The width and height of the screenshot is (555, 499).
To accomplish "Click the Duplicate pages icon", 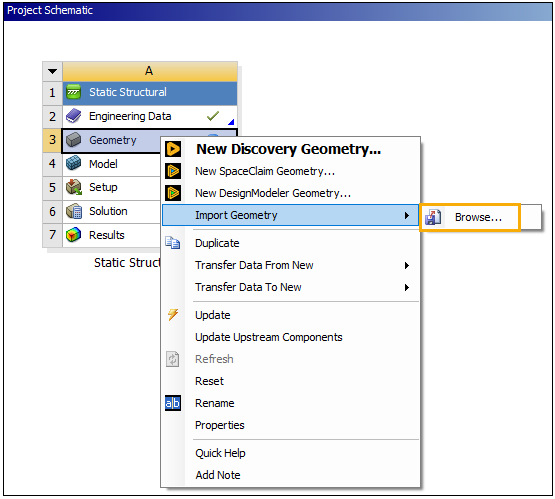I will 173,243.
